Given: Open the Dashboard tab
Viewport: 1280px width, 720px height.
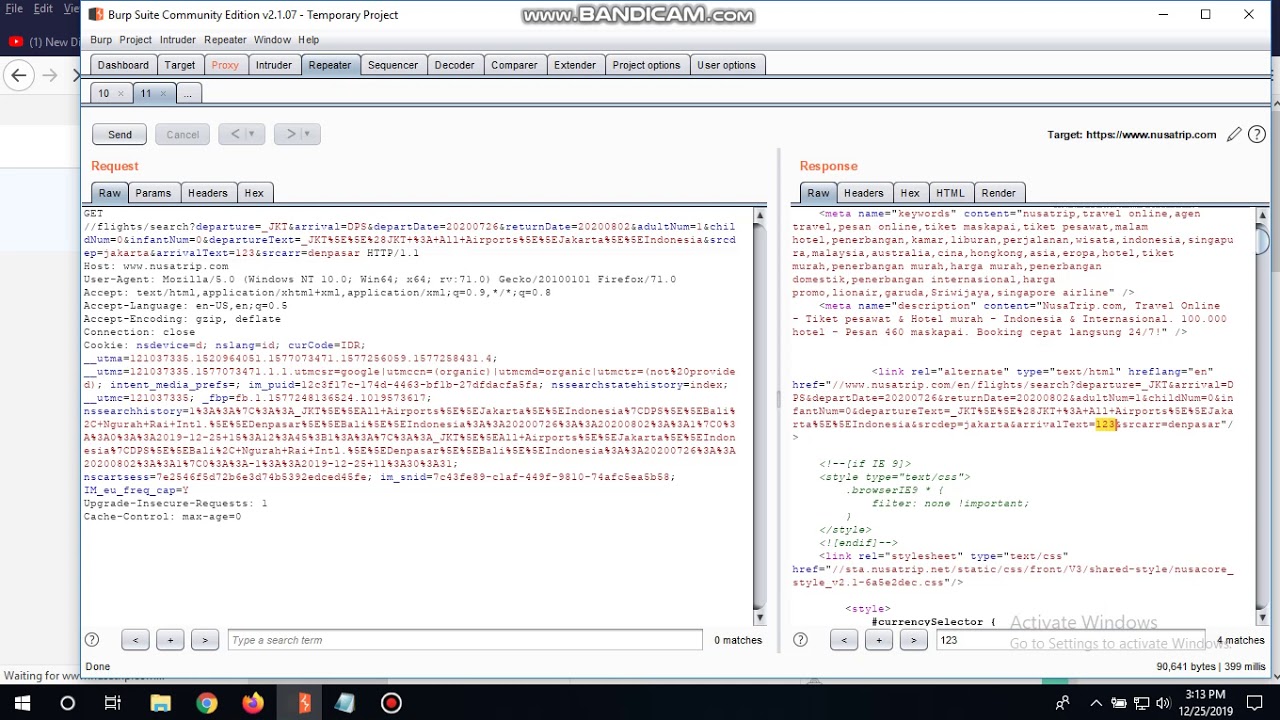Looking at the screenshot, I should (x=123, y=65).
